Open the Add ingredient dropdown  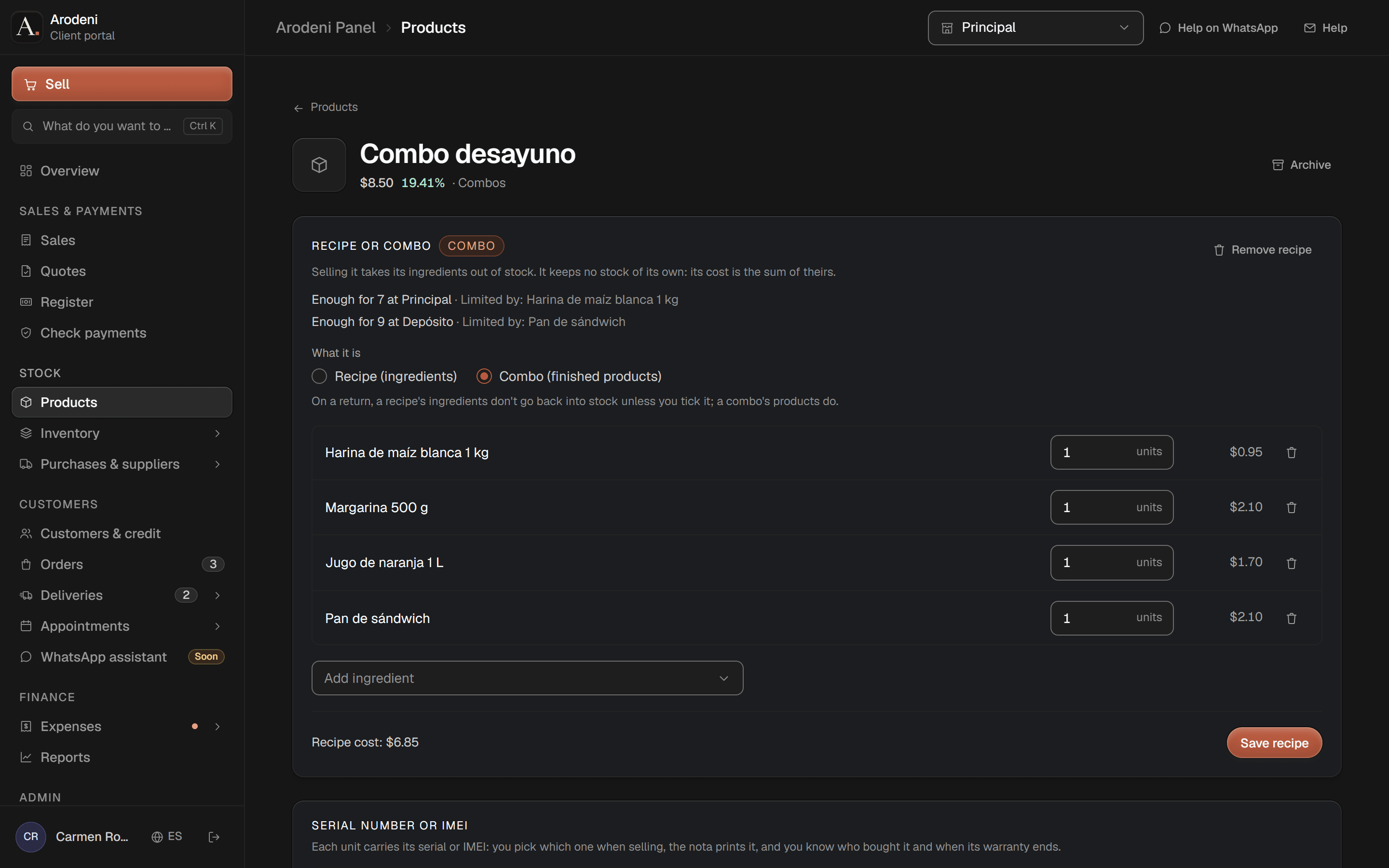(x=527, y=678)
